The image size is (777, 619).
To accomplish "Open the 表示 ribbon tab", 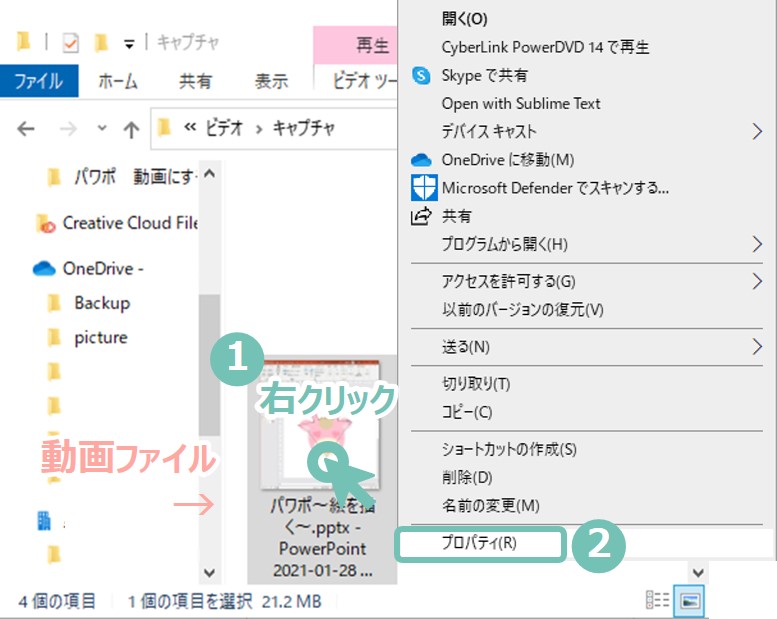I will point(271,81).
